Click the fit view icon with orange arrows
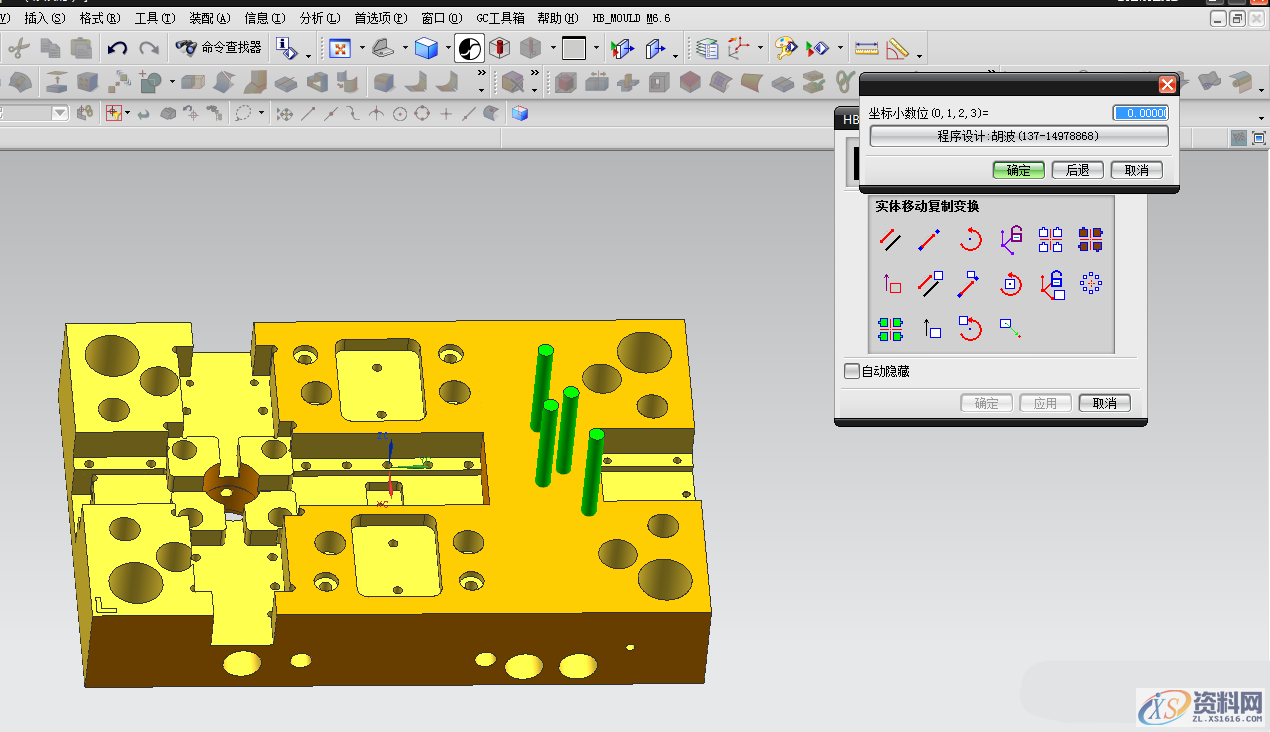1270x732 pixels. tap(340, 47)
